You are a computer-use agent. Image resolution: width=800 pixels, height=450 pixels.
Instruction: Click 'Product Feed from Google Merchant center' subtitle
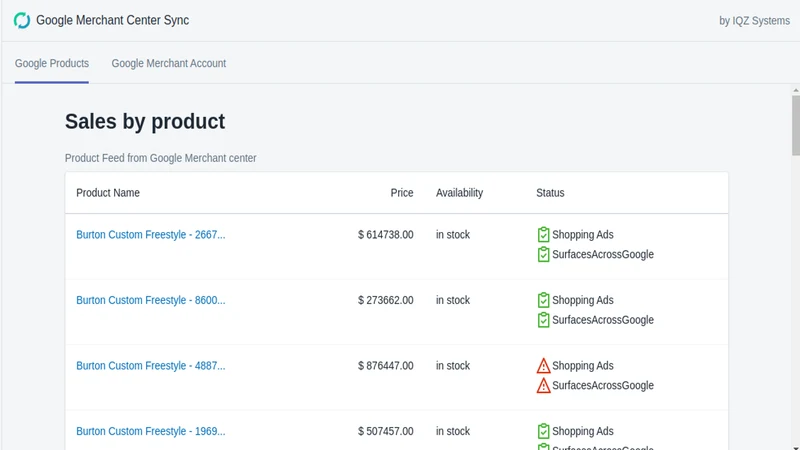click(x=160, y=158)
